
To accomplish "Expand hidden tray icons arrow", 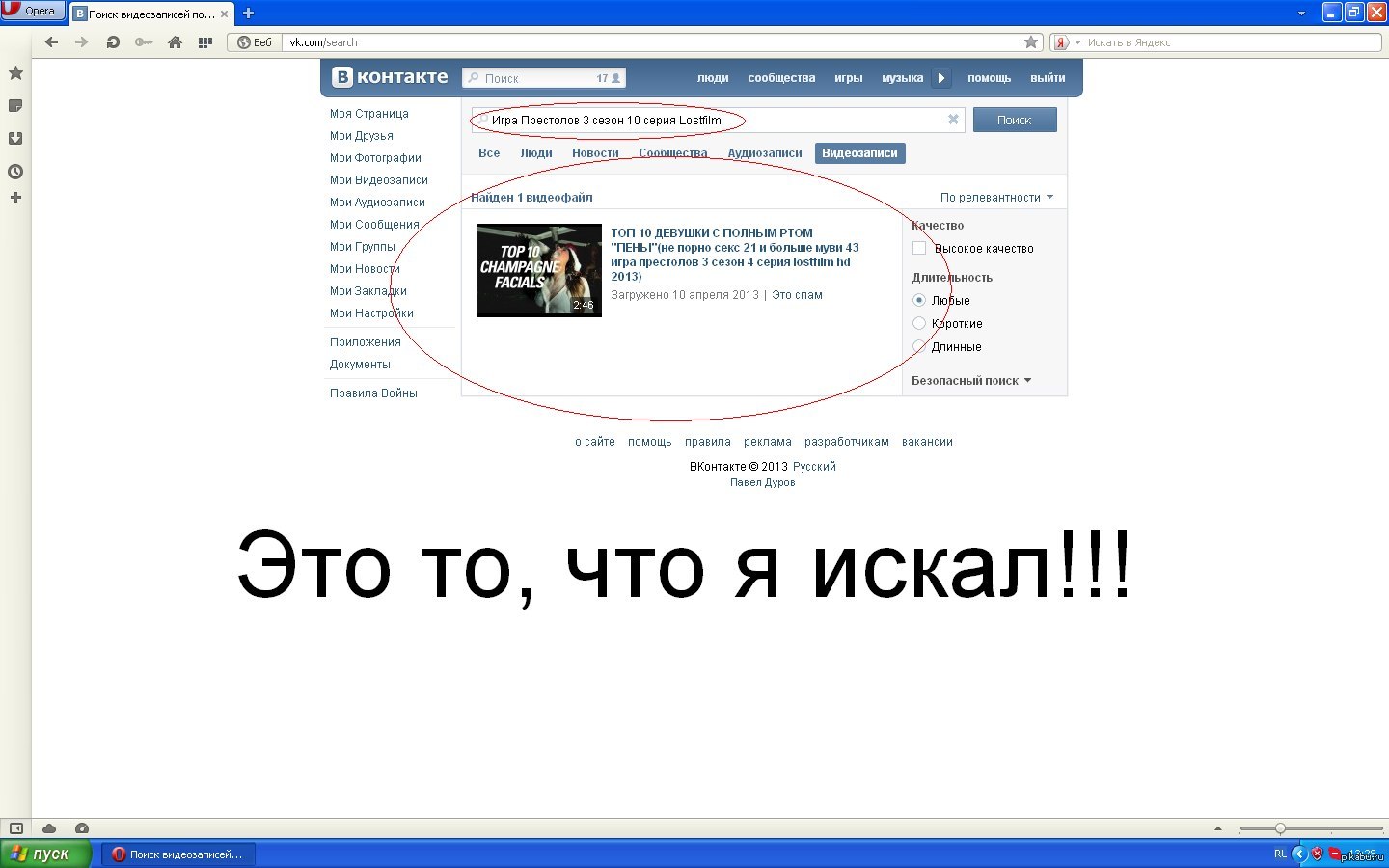I will [1298, 854].
